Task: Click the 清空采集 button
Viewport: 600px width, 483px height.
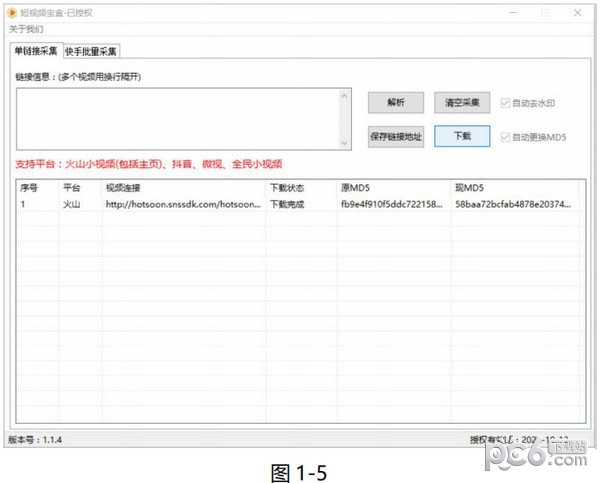Action: (462, 103)
